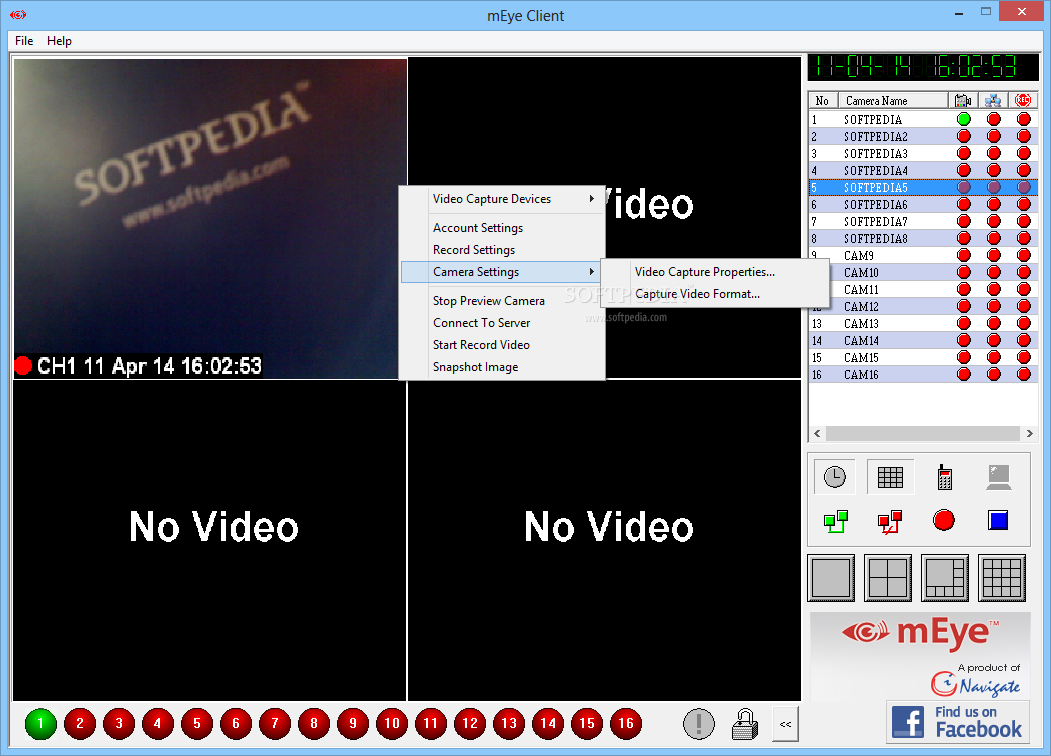
Task: Open the Help menu
Action: tap(59, 41)
